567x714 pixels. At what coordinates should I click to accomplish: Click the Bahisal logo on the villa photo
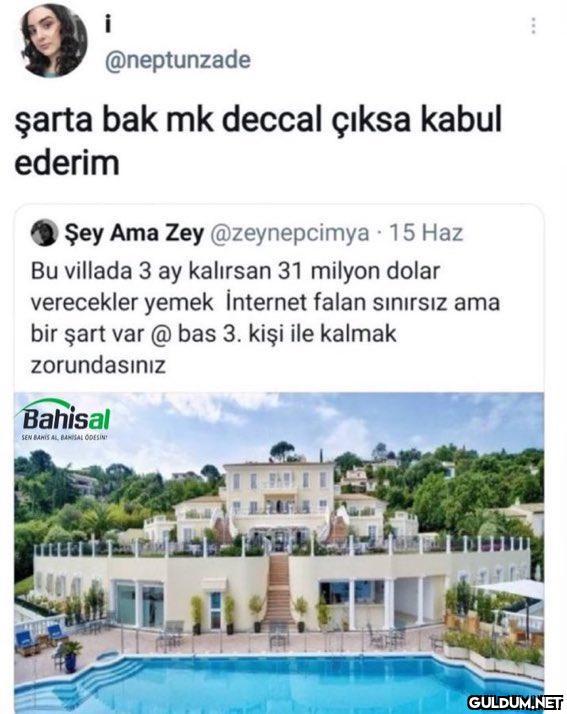[65, 416]
